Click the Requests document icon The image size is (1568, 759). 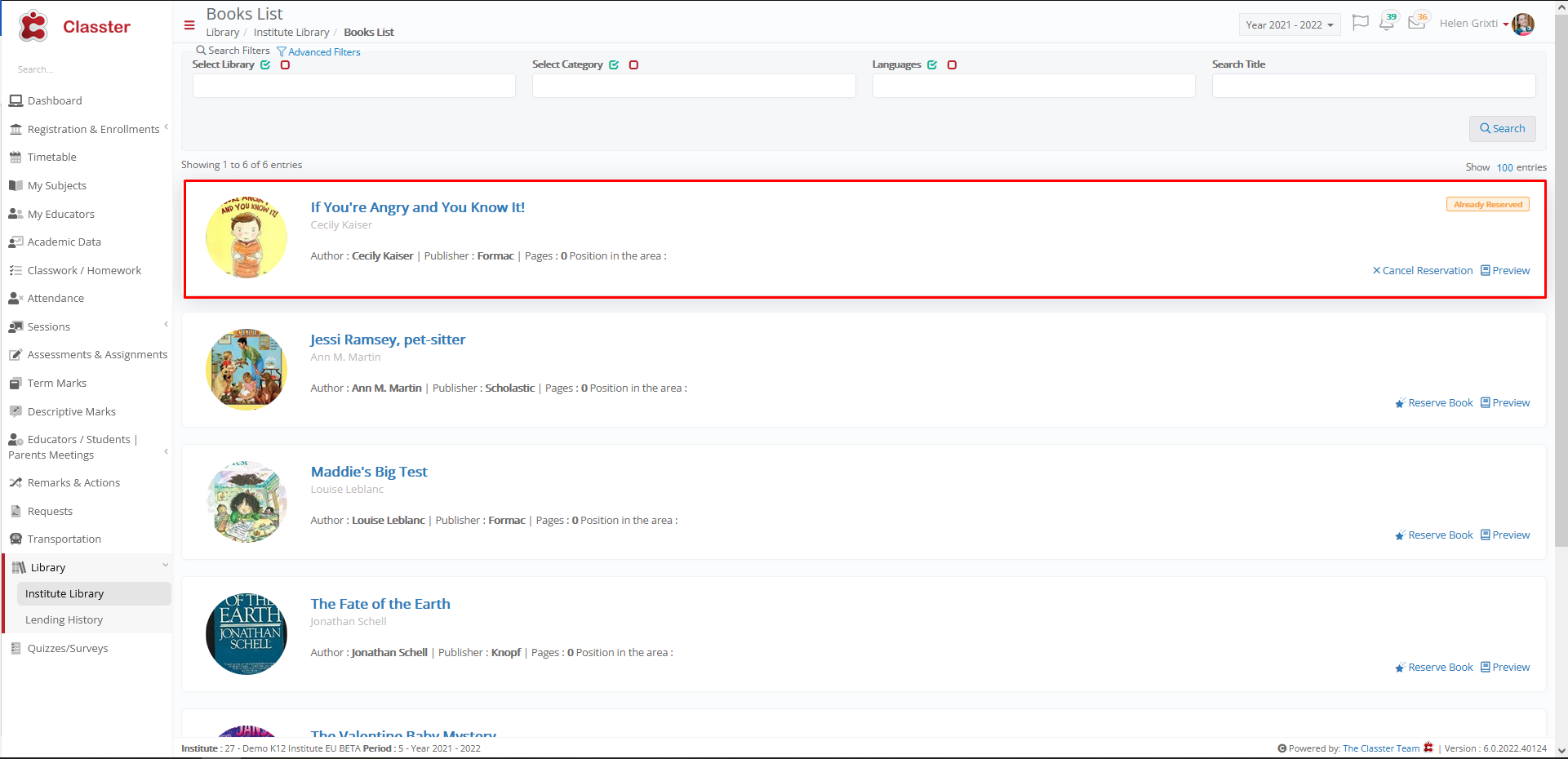[16, 511]
